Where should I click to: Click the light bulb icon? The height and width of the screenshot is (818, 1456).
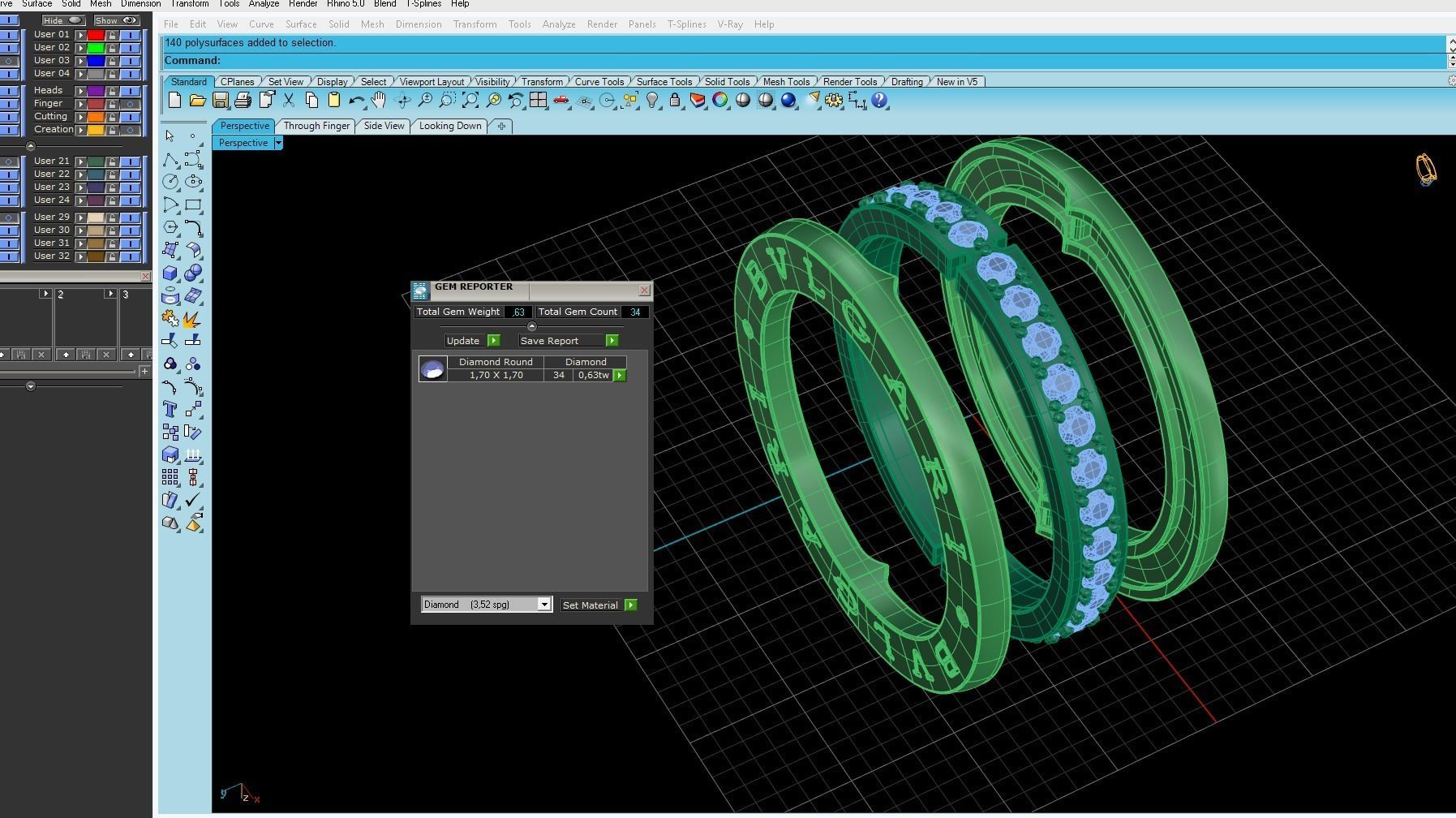coord(652,101)
